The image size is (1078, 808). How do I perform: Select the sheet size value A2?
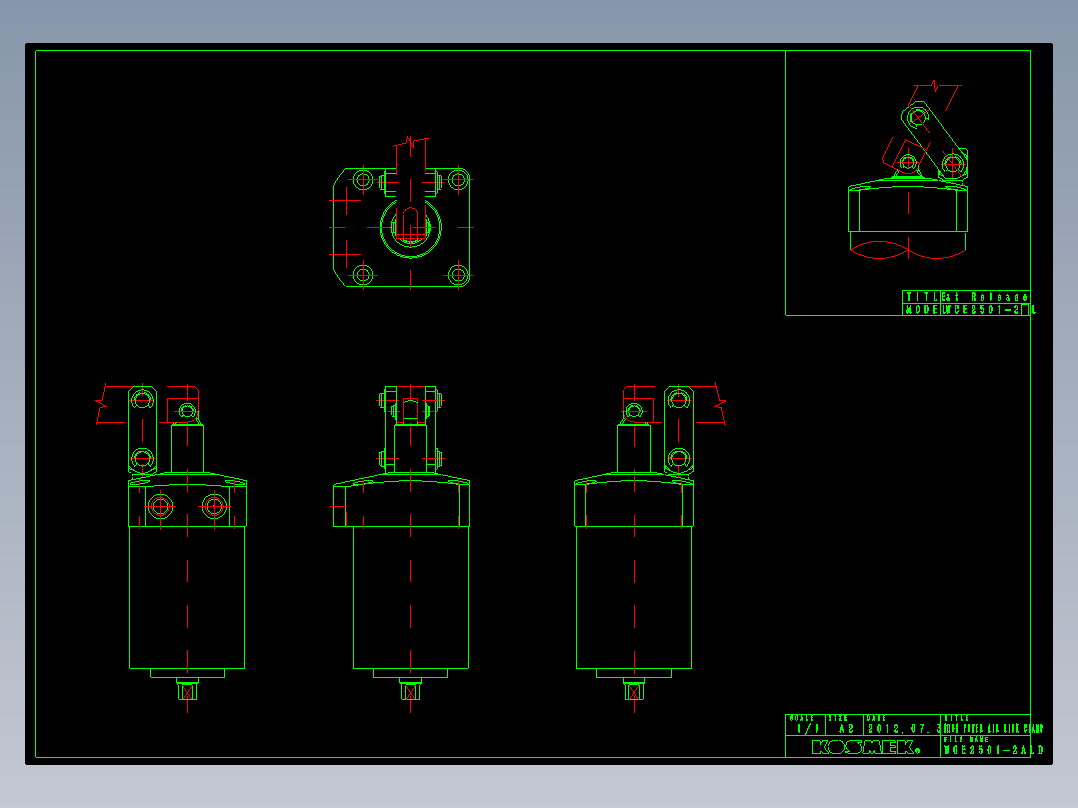coord(846,728)
